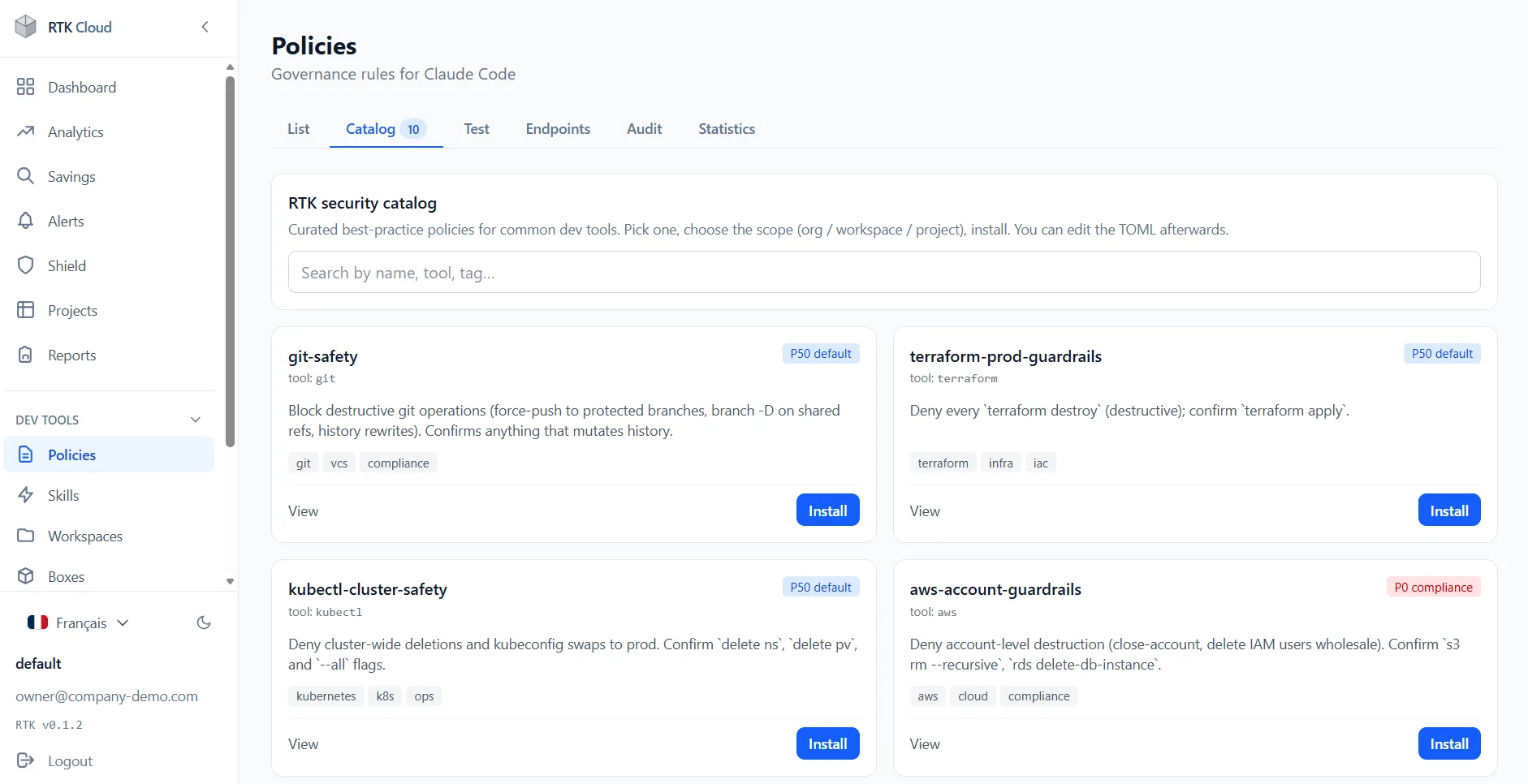Toggle dark mode moon icon
The image size is (1528, 784).
tap(204, 622)
